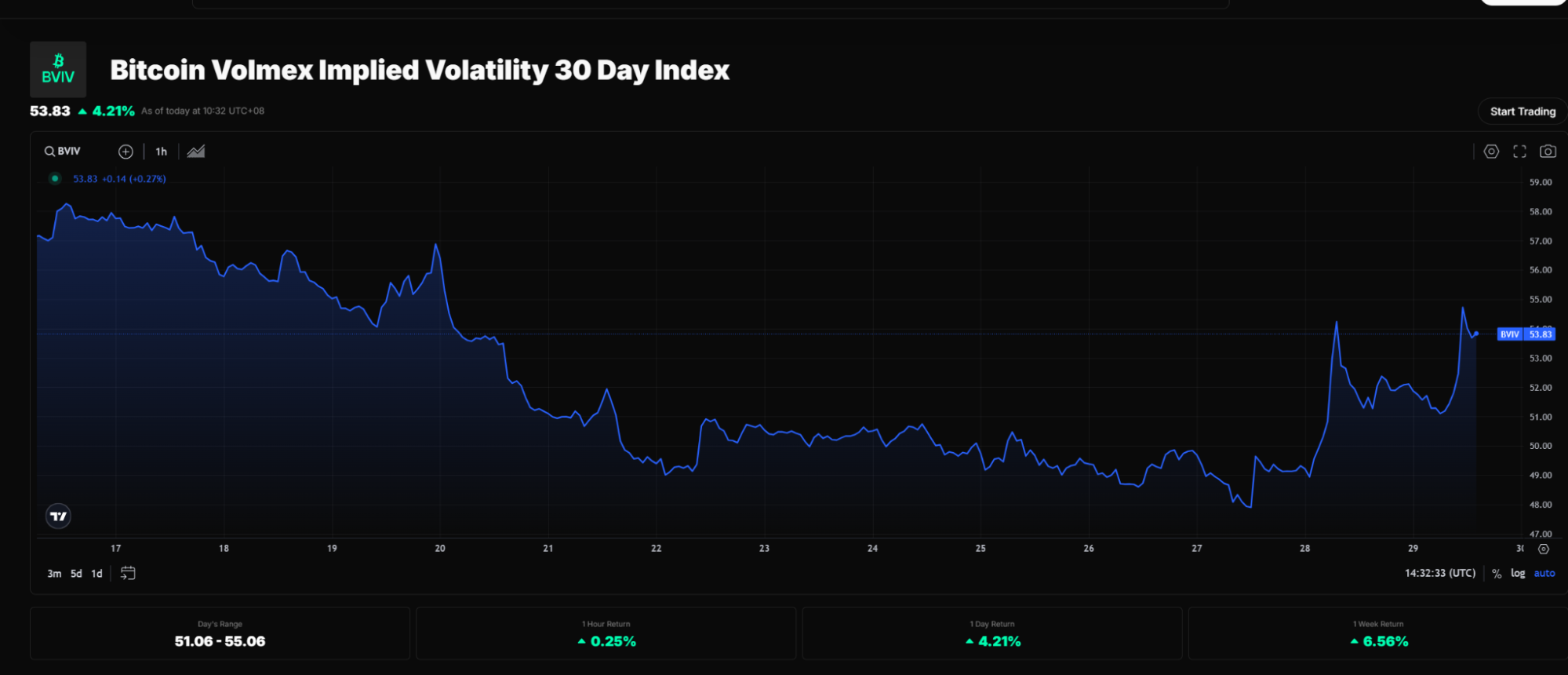The image size is (1568, 675).
Task: Click the add symbol plus icon
Action: coord(126,151)
